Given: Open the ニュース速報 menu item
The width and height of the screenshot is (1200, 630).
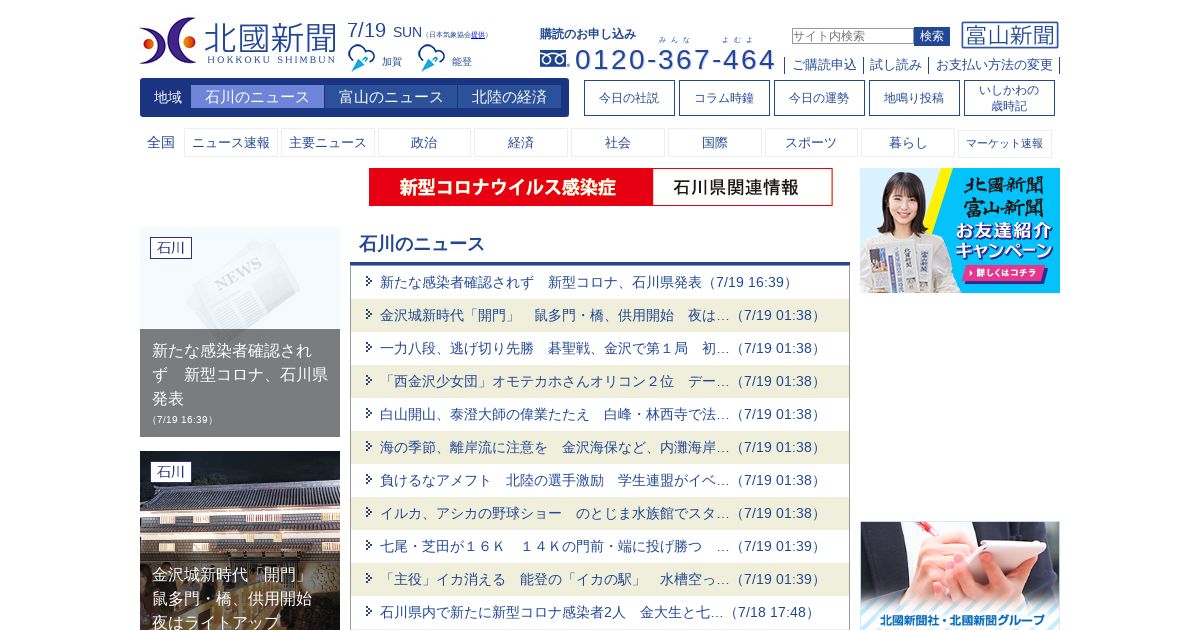Looking at the screenshot, I should 231,143.
